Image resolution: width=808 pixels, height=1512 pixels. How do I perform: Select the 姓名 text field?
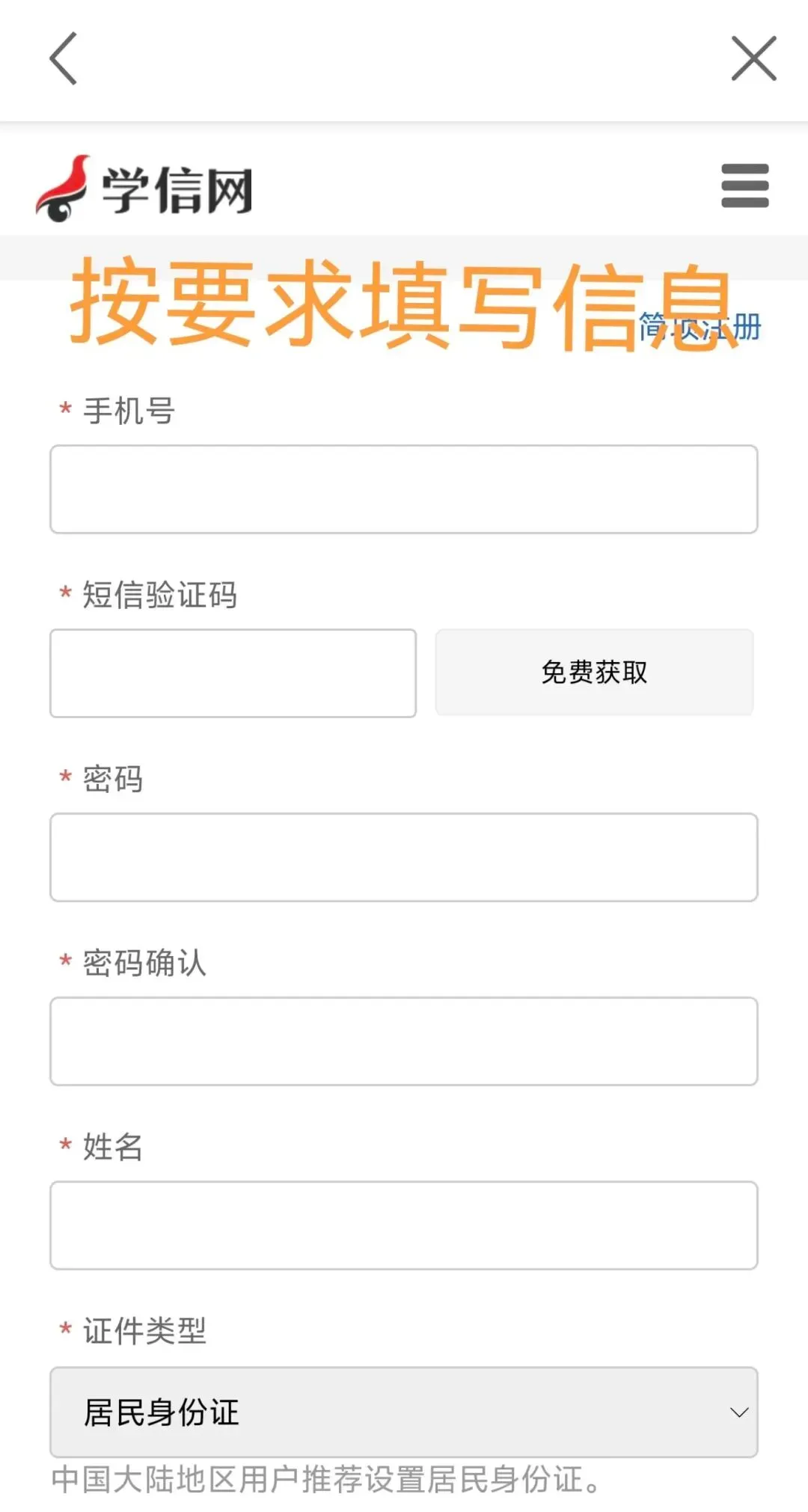pos(404,1225)
